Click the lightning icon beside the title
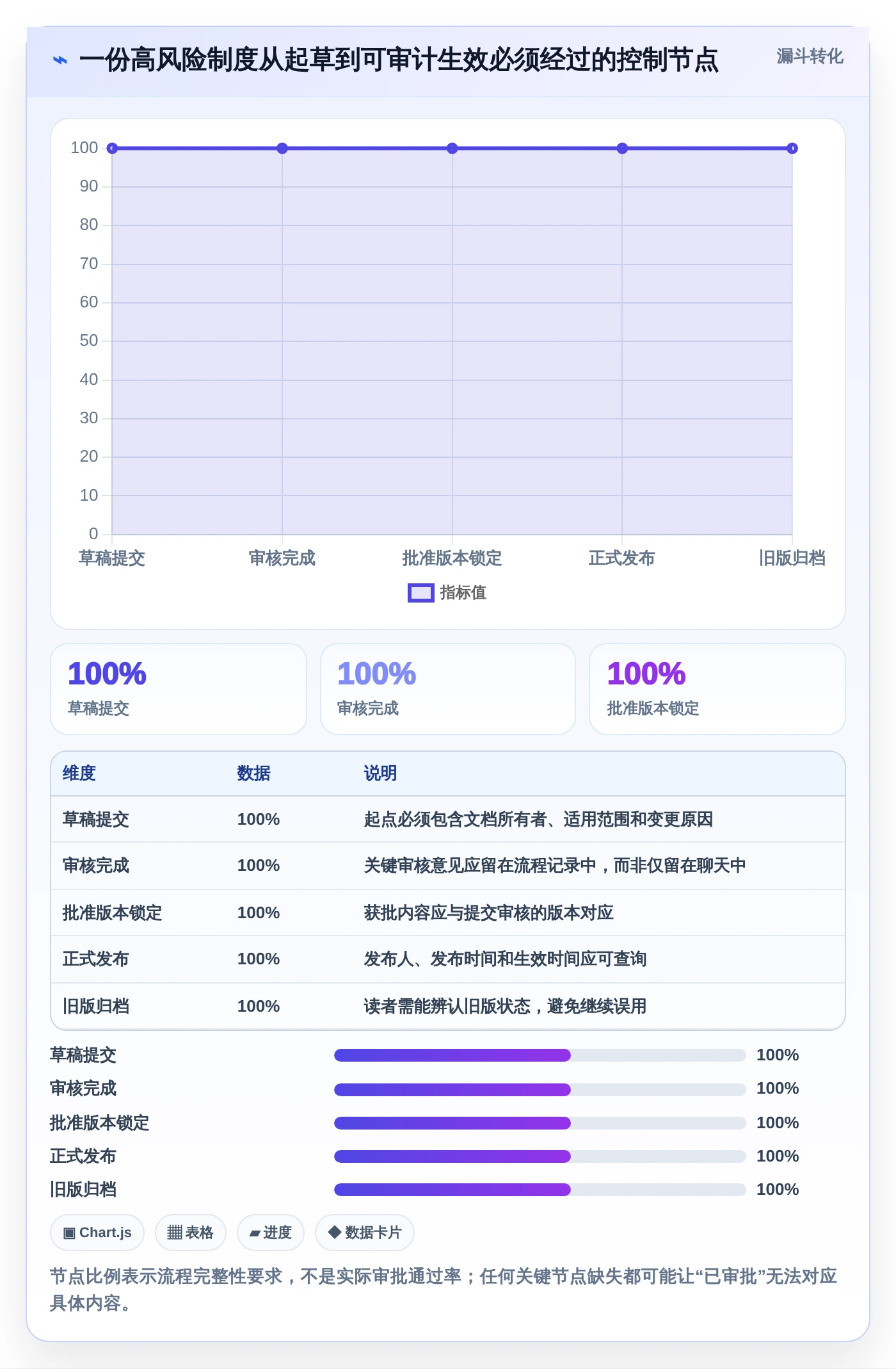The height and width of the screenshot is (1369, 896). [60, 60]
